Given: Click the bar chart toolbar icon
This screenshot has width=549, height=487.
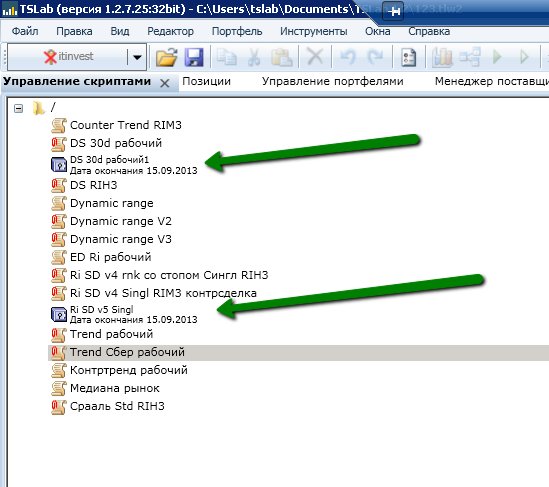Looking at the screenshot, I should pyautogui.click(x=442, y=57).
